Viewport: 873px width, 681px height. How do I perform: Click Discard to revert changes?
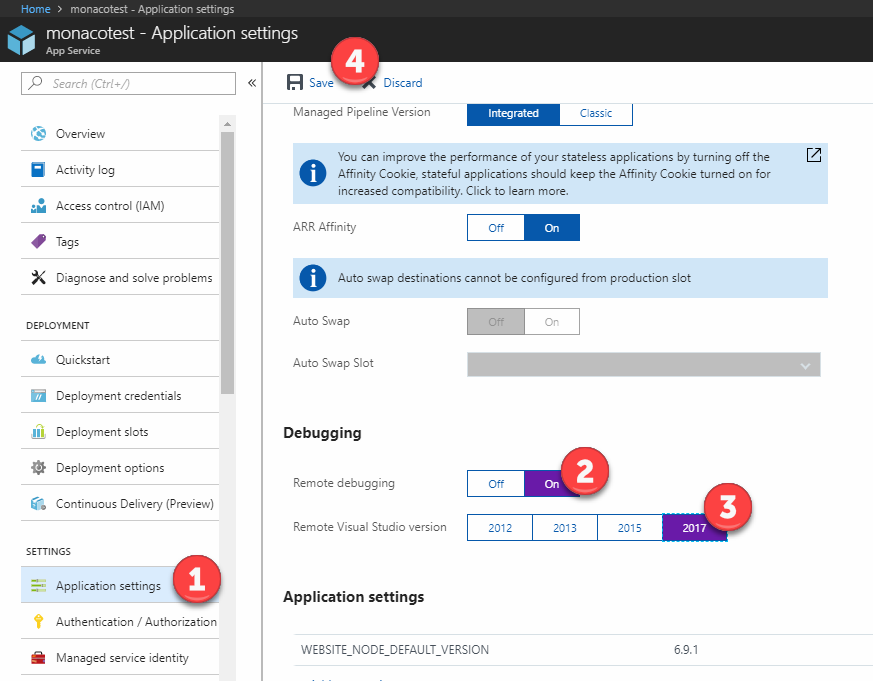tap(403, 83)
